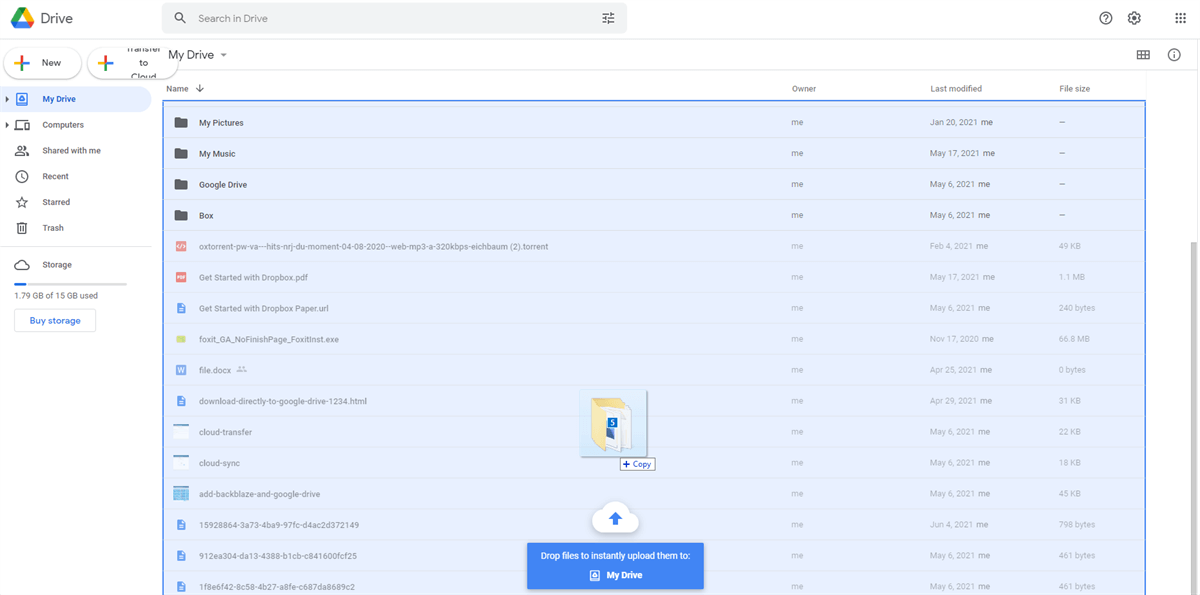Click the Transfer to Cloud button

(x=133, y=63)
